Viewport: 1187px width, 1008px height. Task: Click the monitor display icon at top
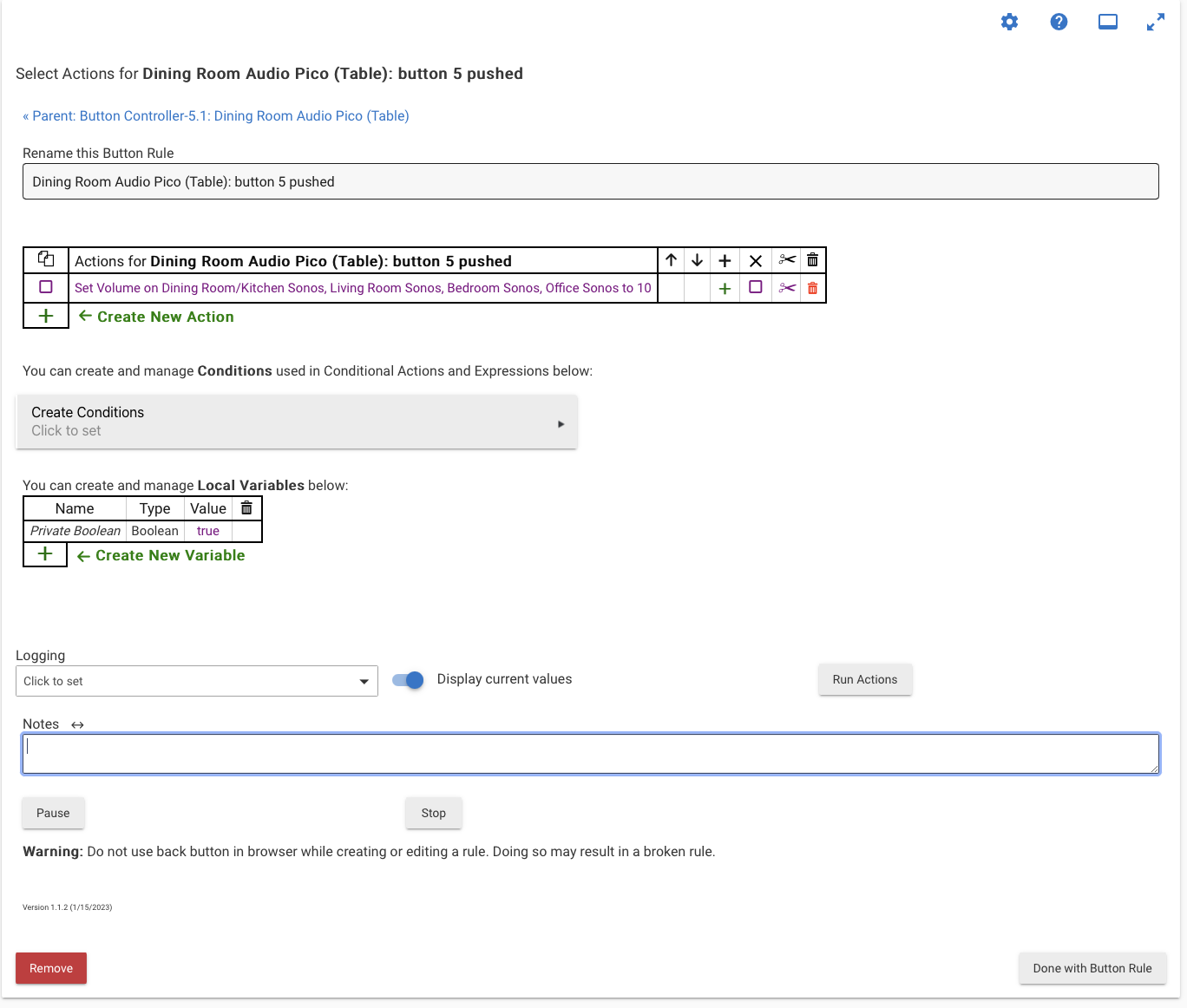(x=1108, y=23)
